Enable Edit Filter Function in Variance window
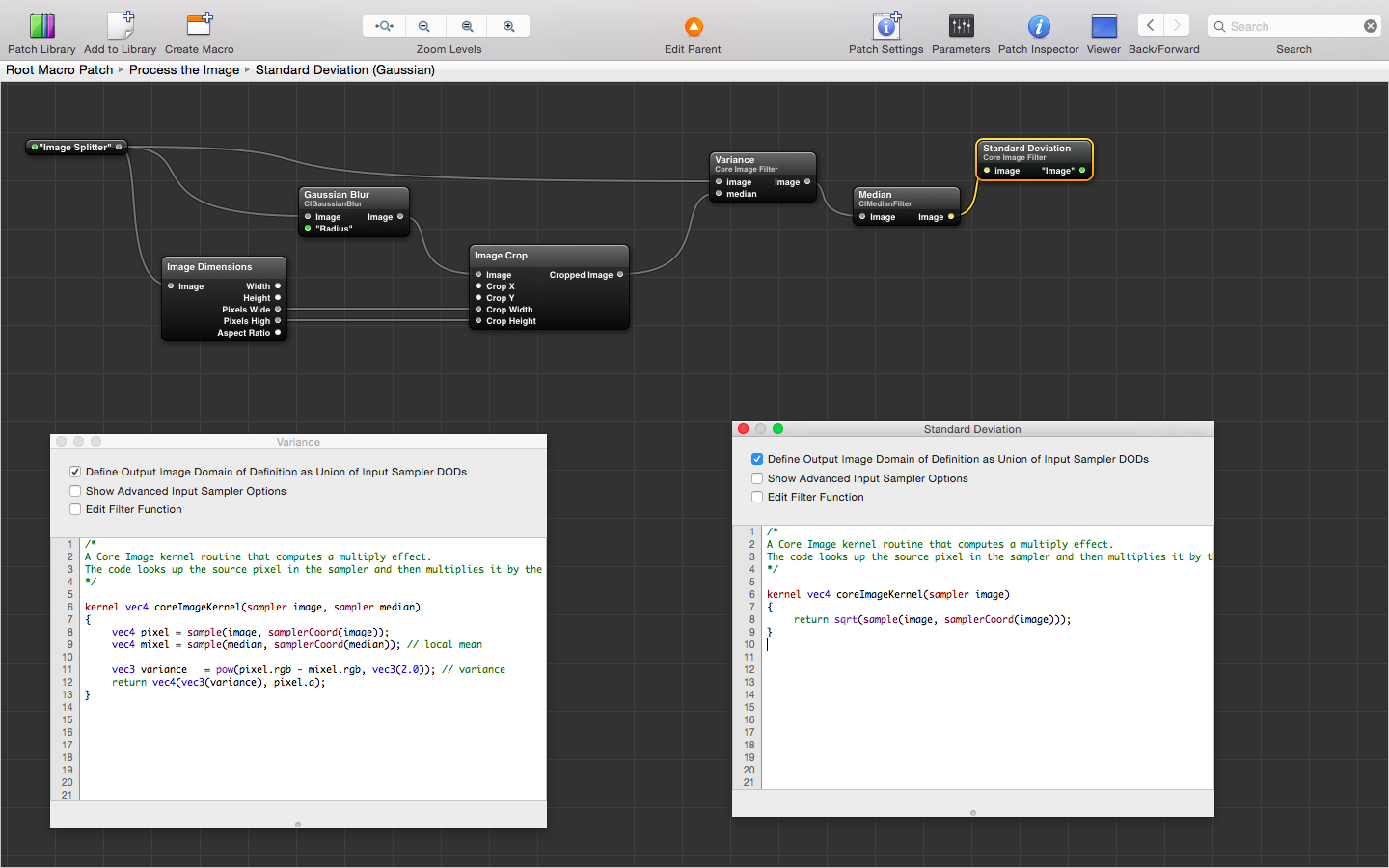This screenshot has width=1389, height=868. pos(75,509)
